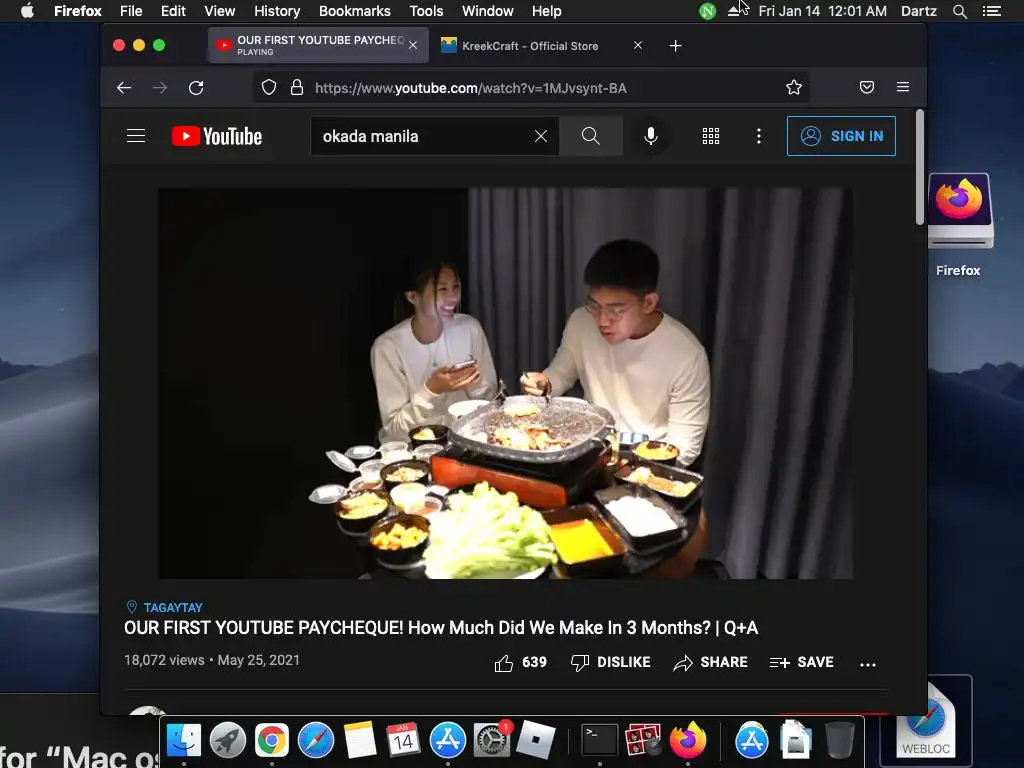Click the Firefox forward arrow button
This screenshot has height=768, width=1024.
(x=160, y=88)
